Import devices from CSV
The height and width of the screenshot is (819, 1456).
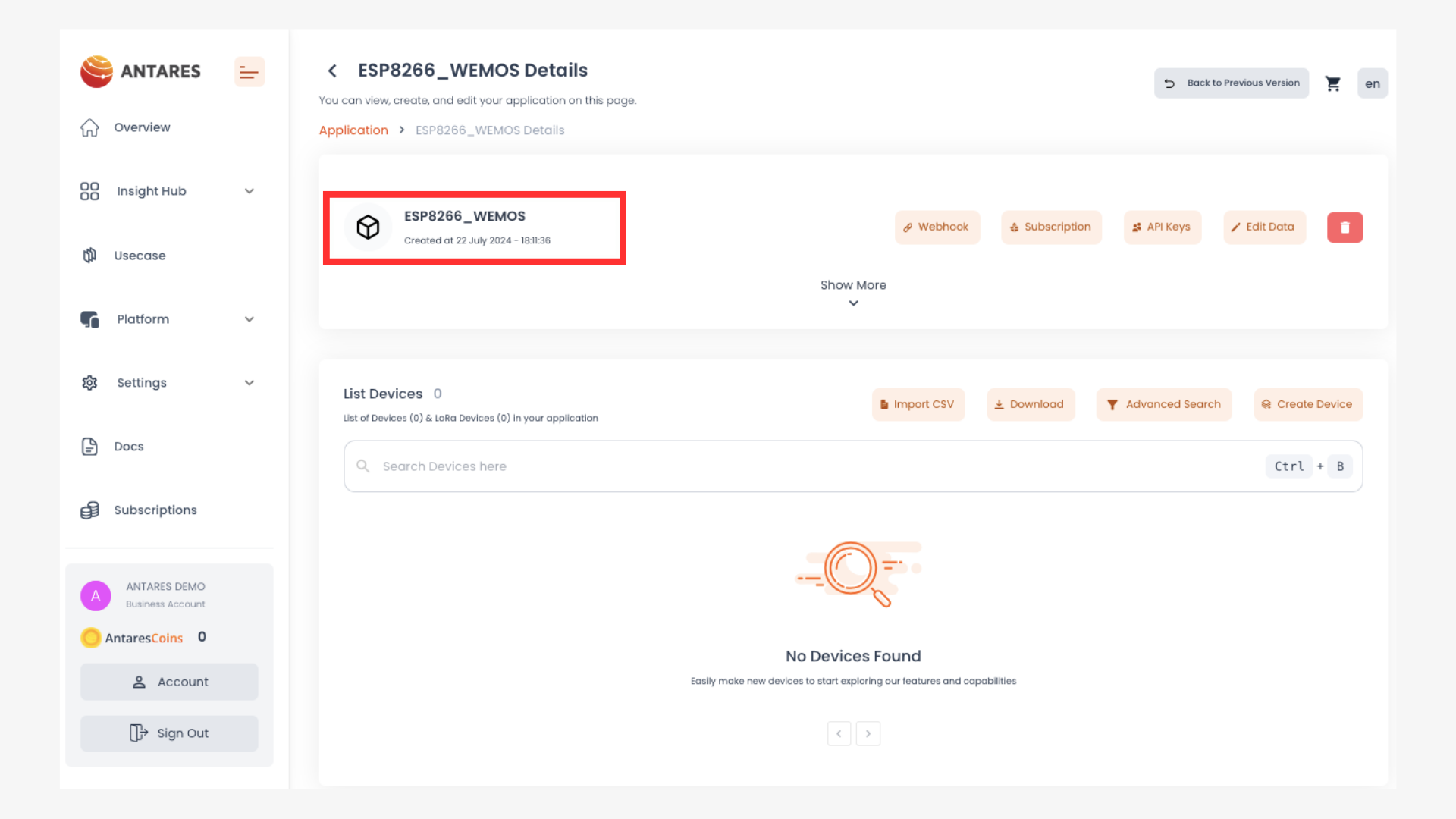(x=918, y=405)
